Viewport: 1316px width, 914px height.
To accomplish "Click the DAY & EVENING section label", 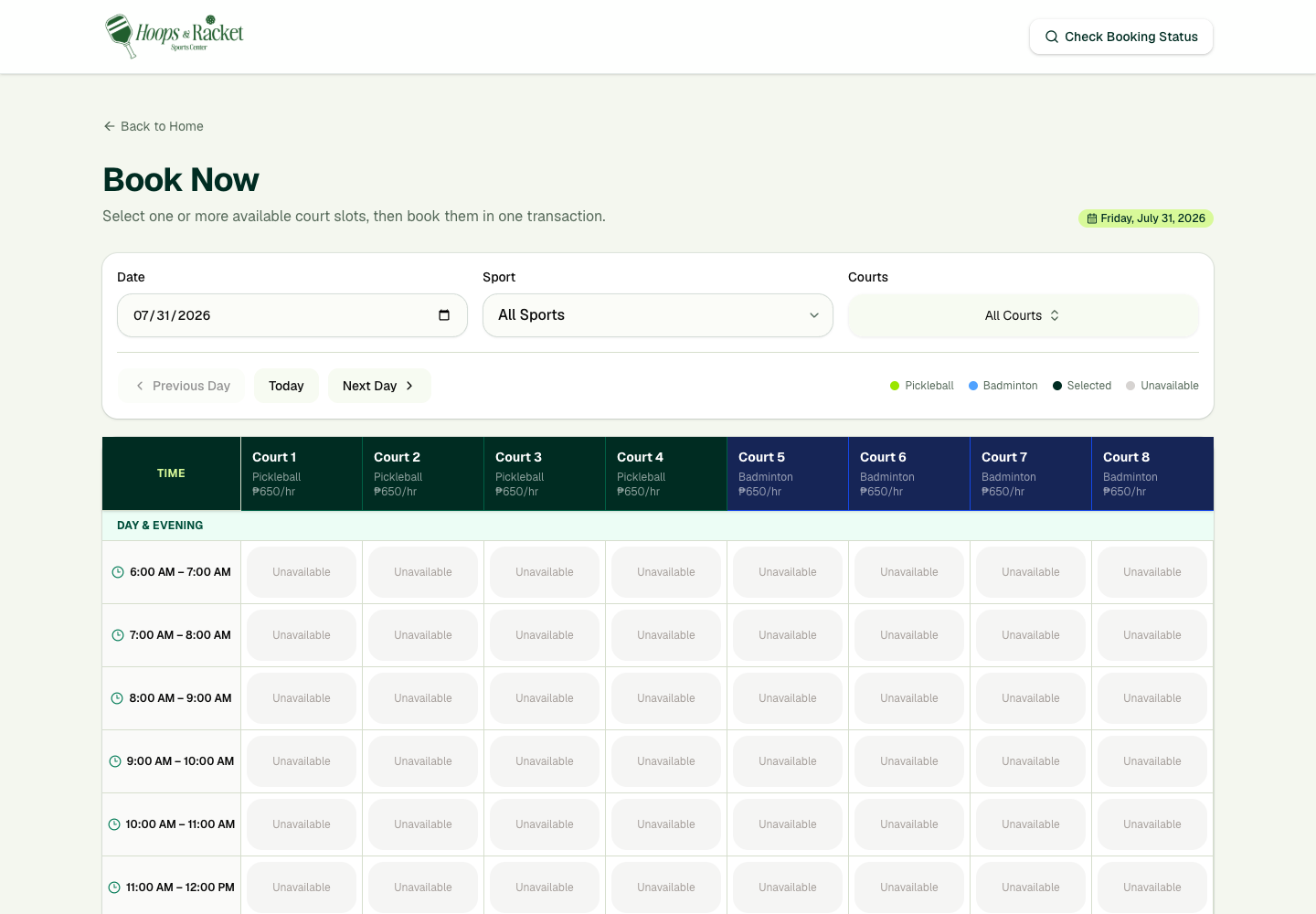I will click(160, 526).
